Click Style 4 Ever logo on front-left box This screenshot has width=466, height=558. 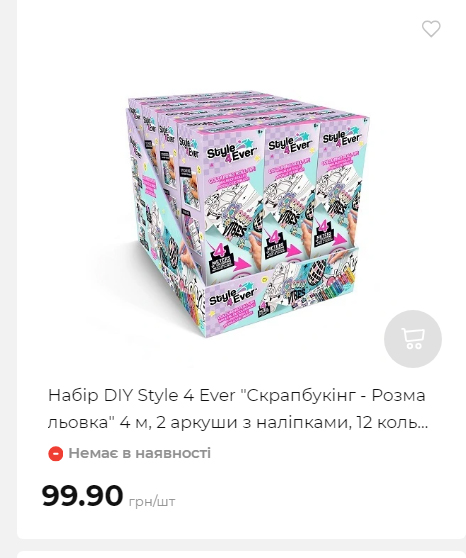(x=231, y=152)
